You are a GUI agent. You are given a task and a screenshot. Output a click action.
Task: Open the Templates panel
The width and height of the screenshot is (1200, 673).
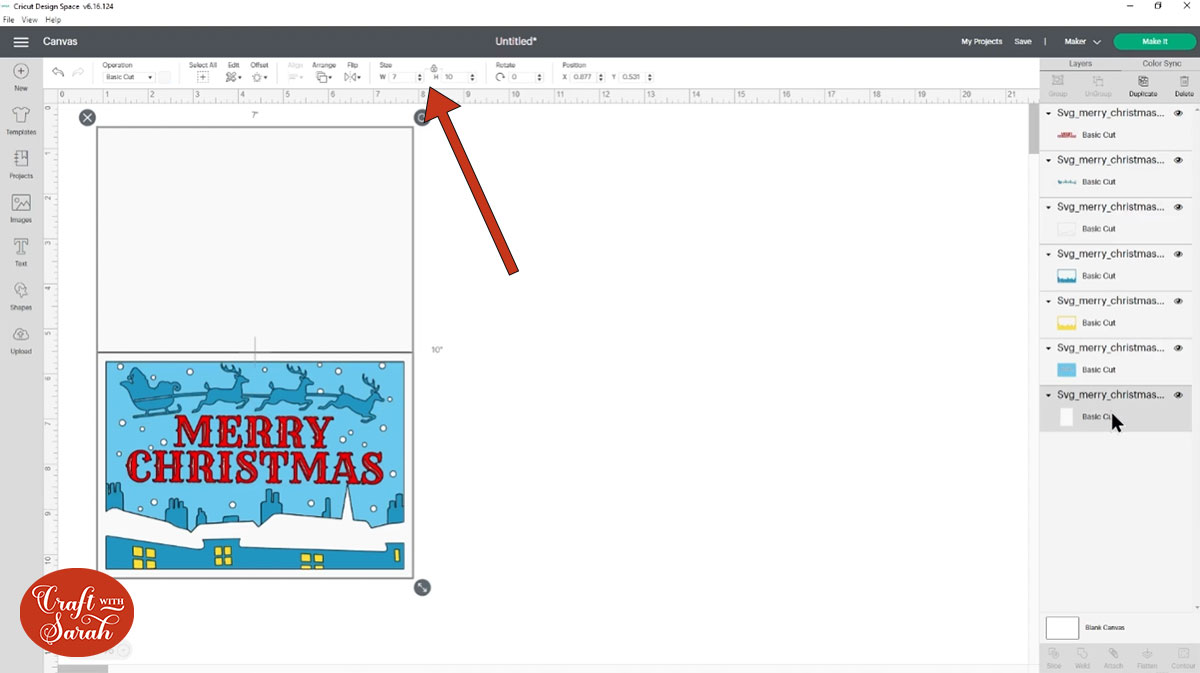point(21,121)
